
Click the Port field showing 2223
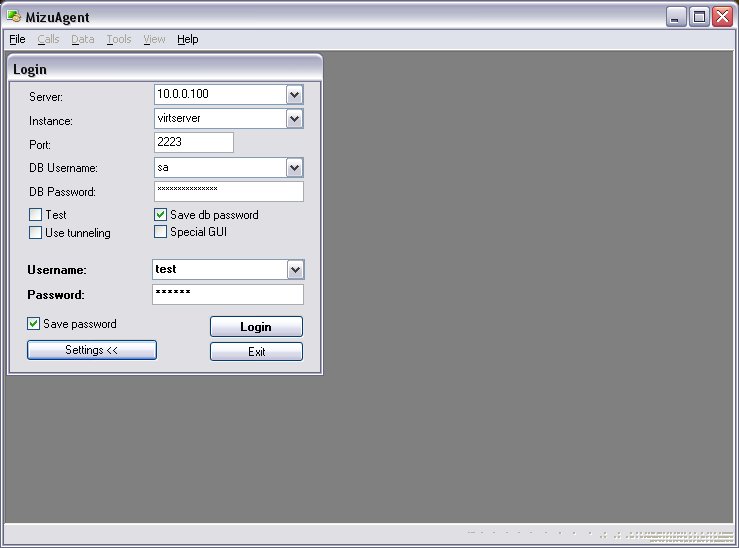click(x=194, y=142)
